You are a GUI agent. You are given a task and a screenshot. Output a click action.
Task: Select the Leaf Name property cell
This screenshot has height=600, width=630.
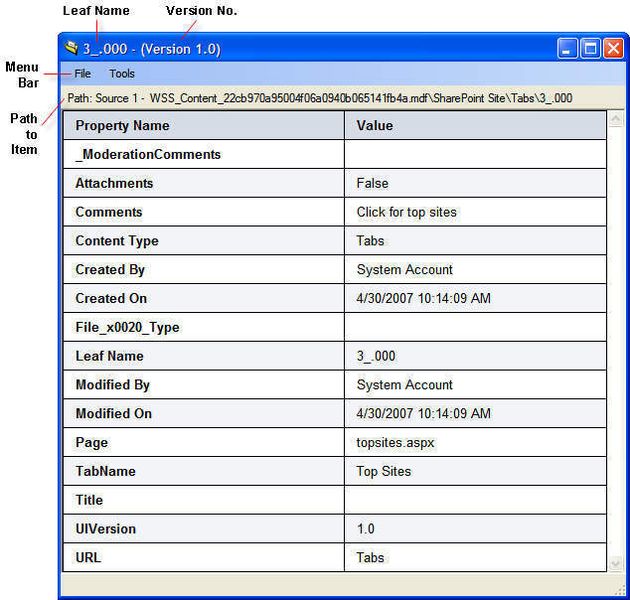point(204,356)
